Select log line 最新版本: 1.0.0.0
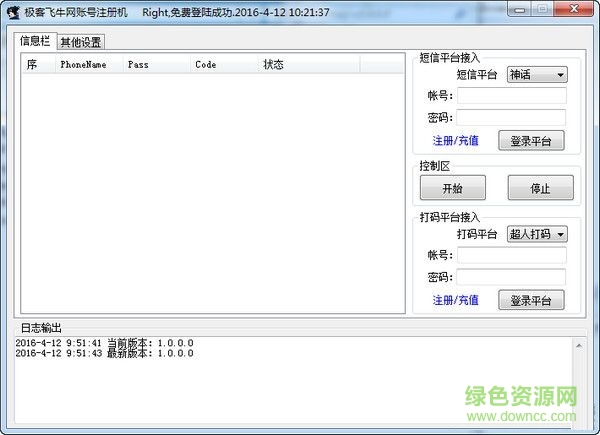 coord(104,353)
